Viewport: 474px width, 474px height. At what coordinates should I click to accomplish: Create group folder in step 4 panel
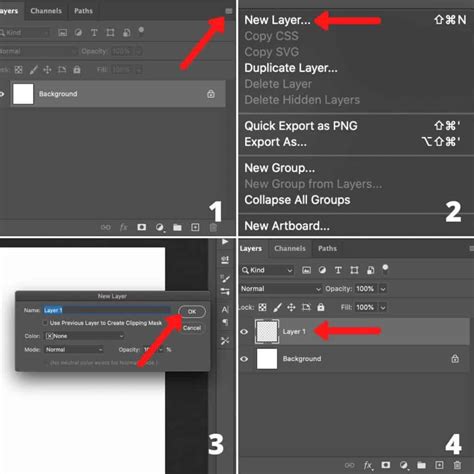pos(421,465)
